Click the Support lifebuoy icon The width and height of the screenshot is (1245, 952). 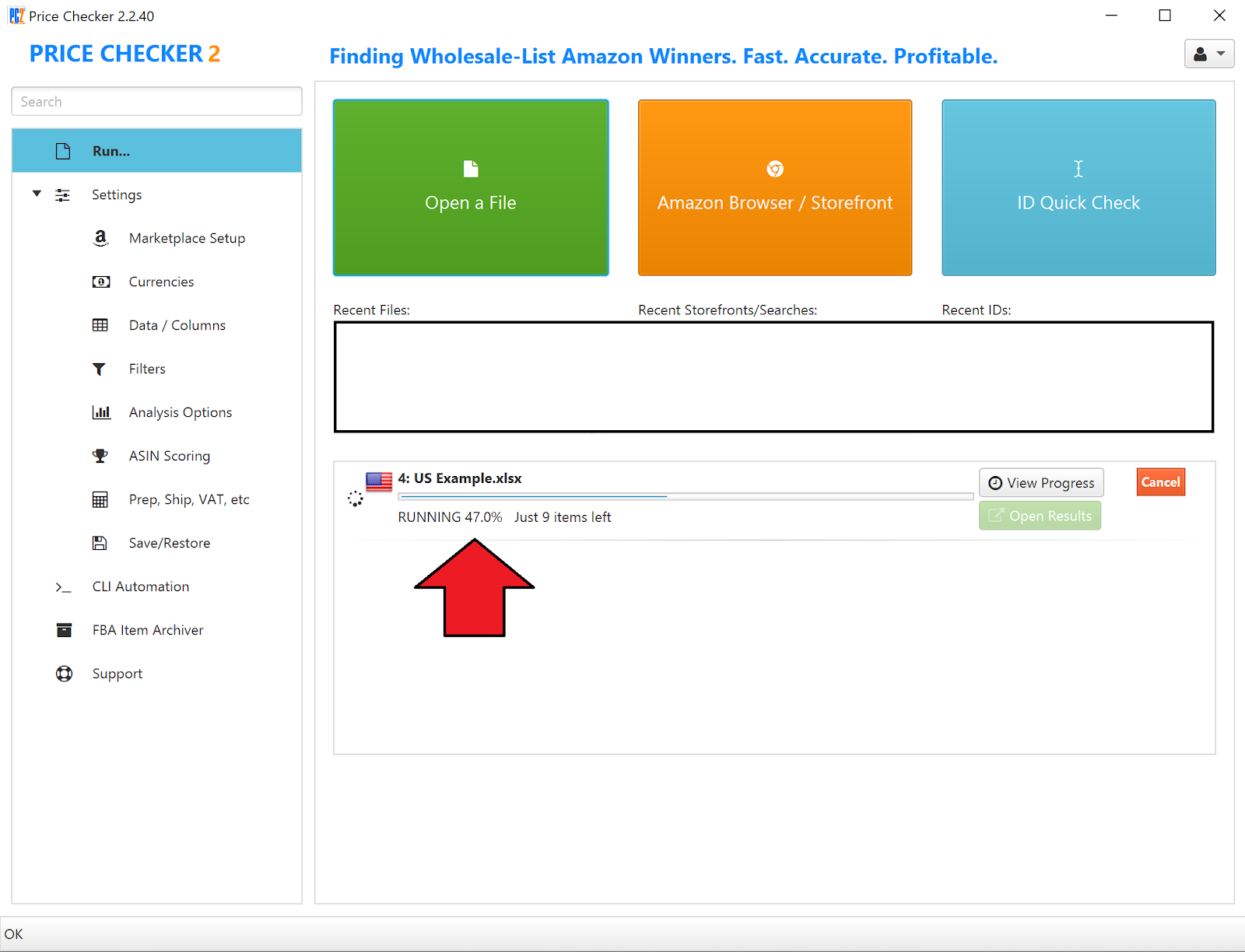(x=64, y=674)
